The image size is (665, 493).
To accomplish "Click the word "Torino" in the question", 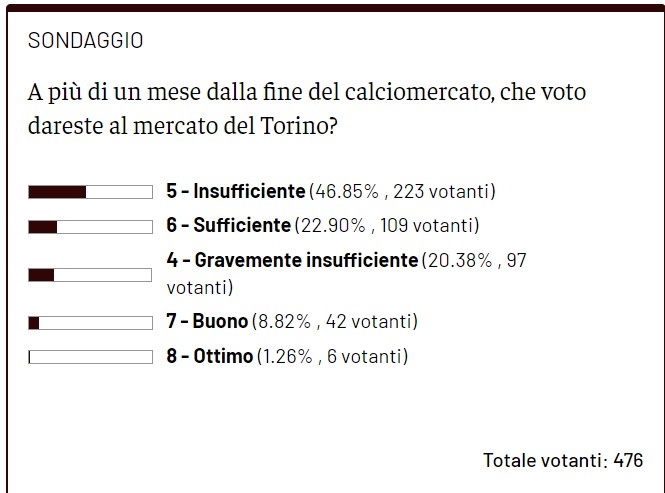I will click(295, 128).
